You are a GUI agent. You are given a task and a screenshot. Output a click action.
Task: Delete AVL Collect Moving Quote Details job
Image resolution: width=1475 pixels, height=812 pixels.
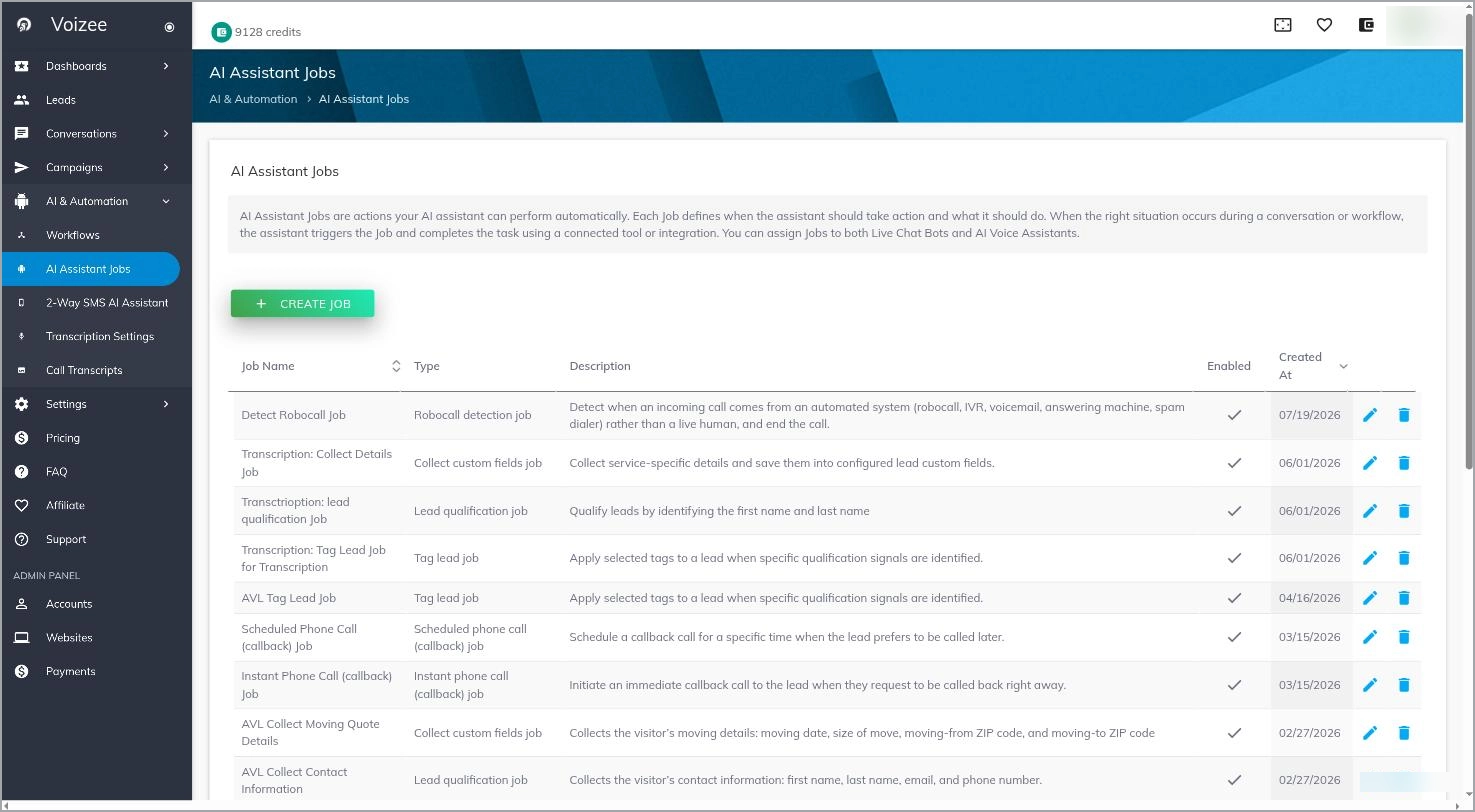pyautogui.click(x=1404, y=733)
